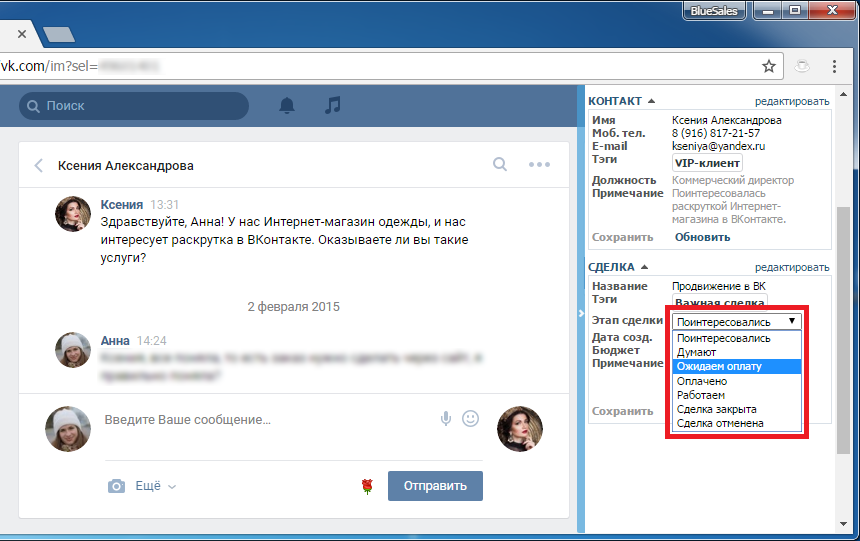Click the notifications bell icon
This screenshot has width=860, height=541.
[287, 105]
